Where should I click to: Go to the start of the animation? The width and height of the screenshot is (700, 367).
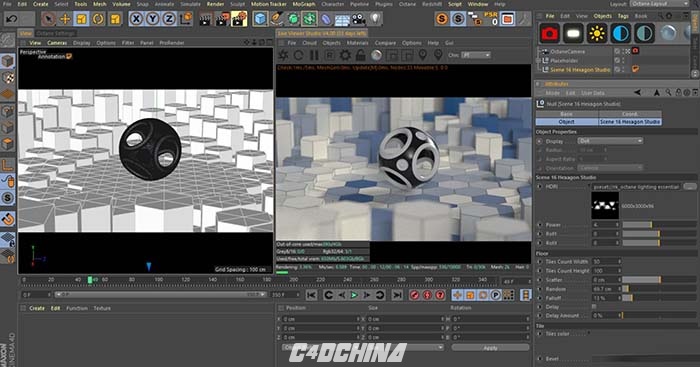click(x=312, y=295)
